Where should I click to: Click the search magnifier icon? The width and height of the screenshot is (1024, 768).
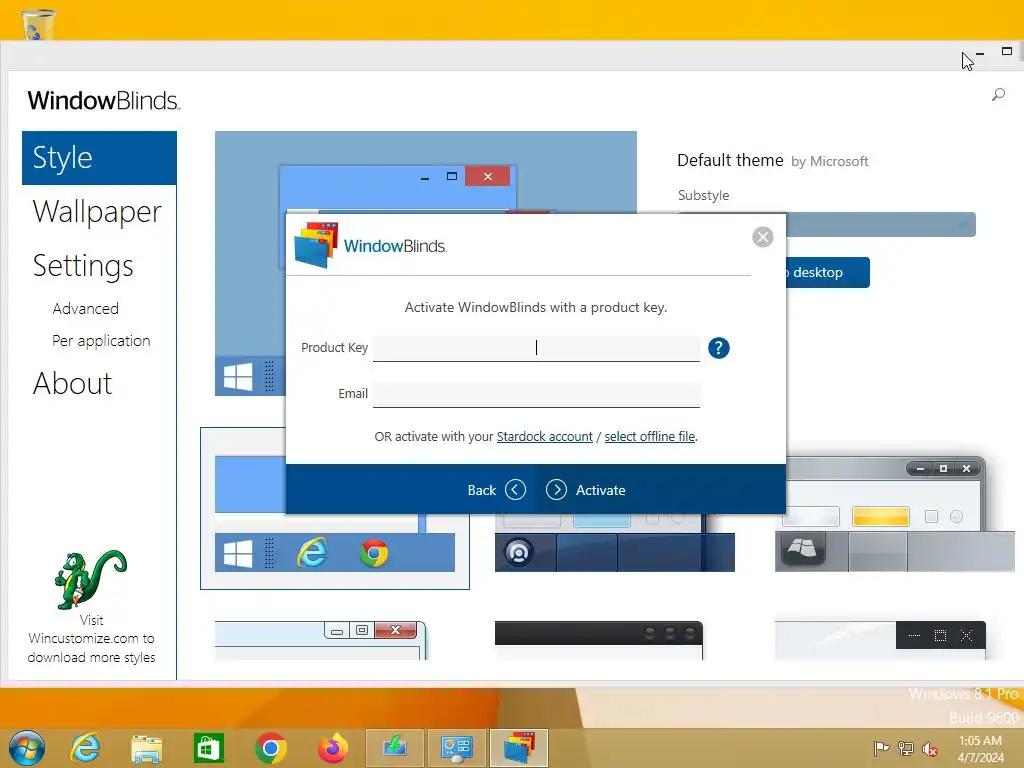[x=998, y=95]
